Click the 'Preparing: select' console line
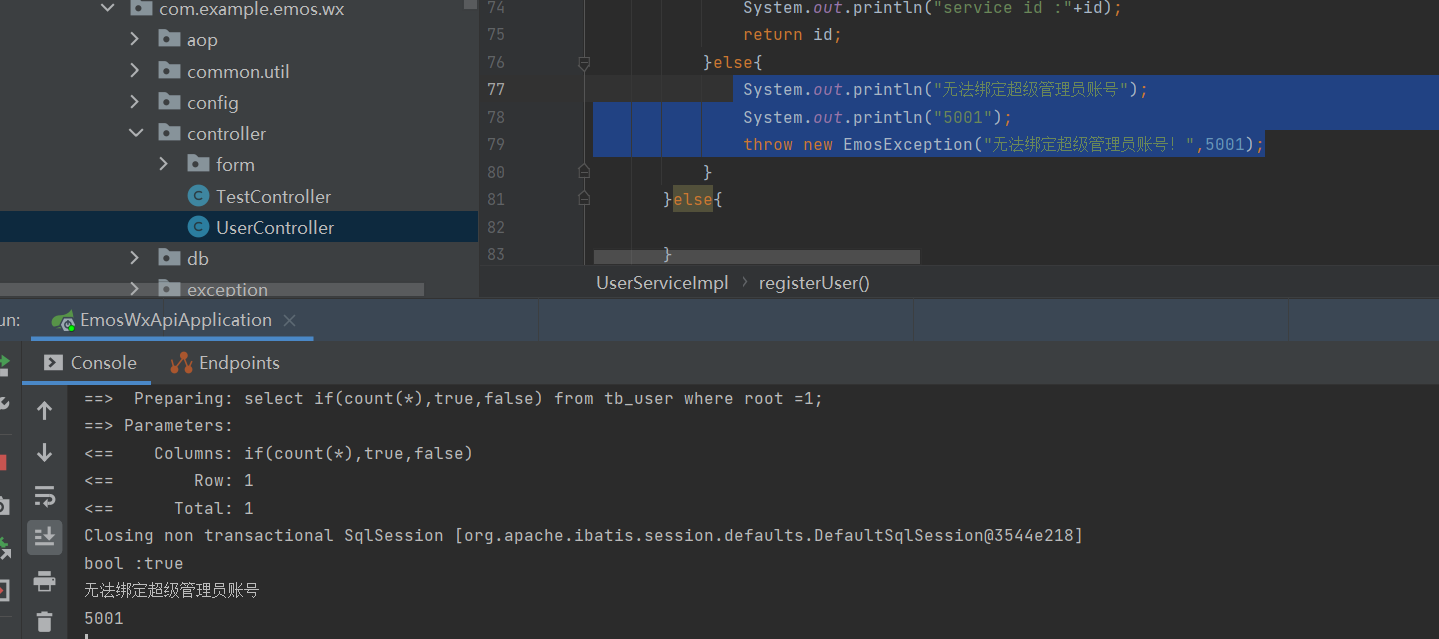This screenshot has width=1439, height=639. (453, 399)
